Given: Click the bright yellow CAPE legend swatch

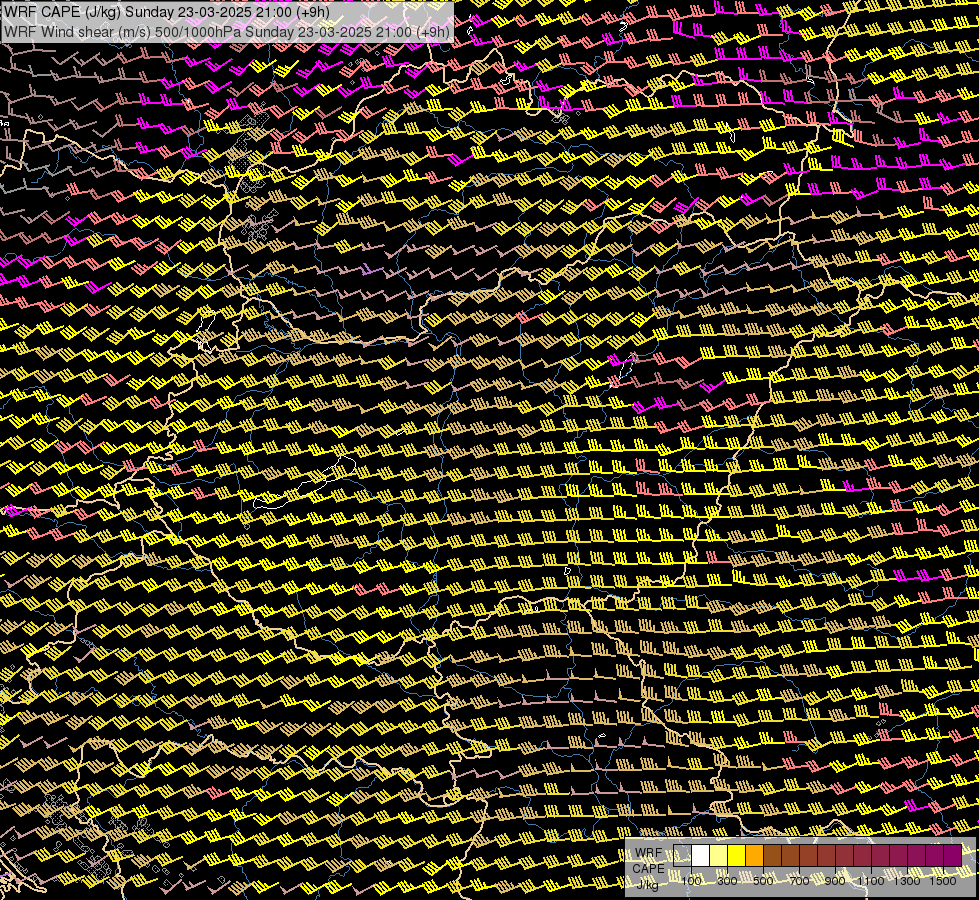Looking at the screenshot, I should click(x=736, y=856).
